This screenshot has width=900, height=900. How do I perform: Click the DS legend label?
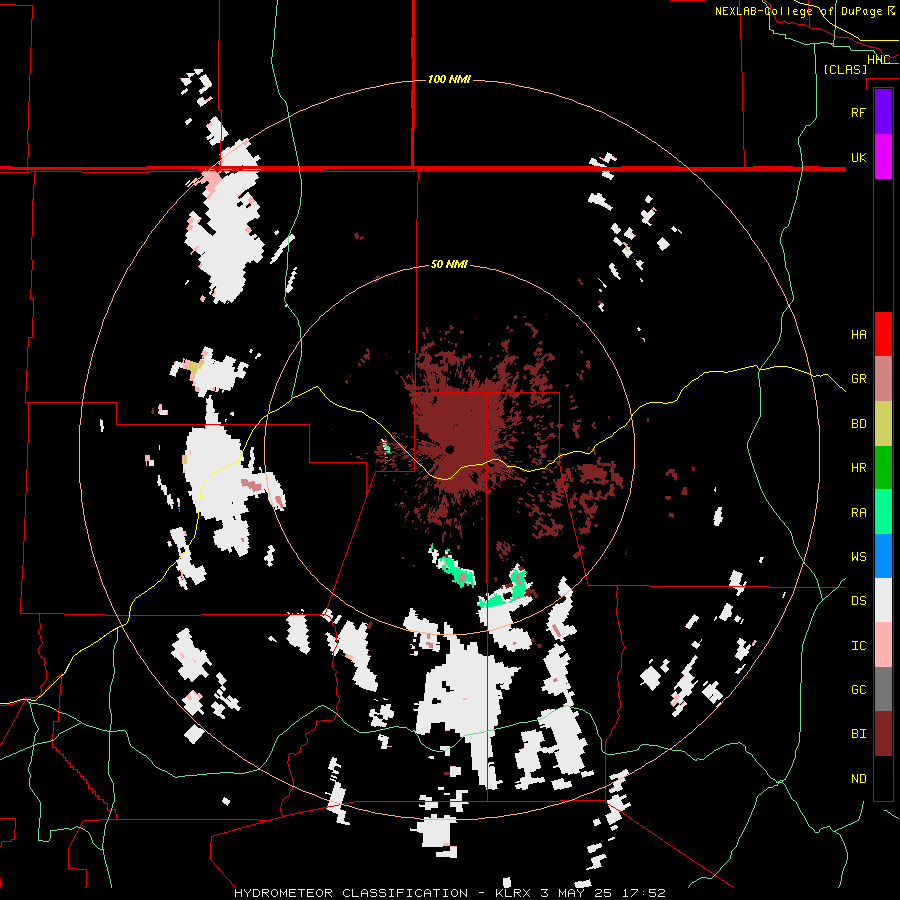[x=858, y=600]
